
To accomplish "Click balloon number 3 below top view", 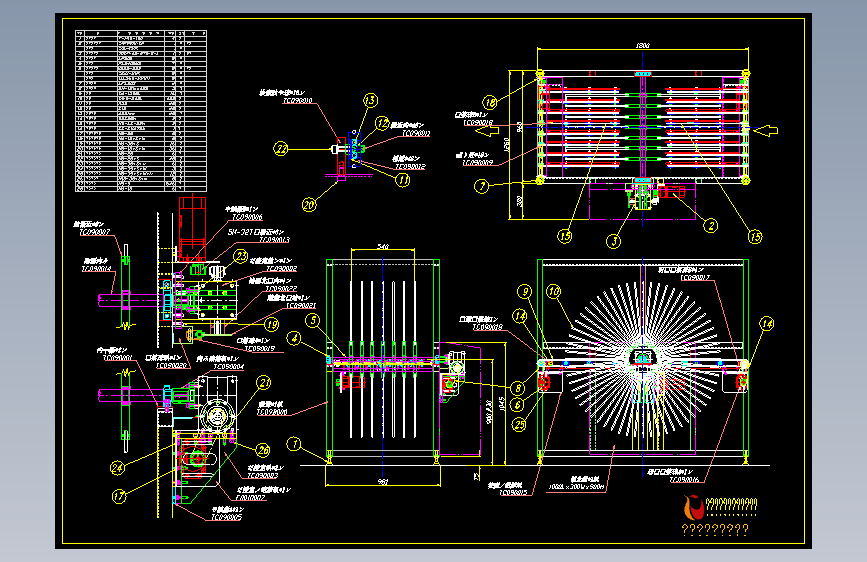I will tap(613, 241).
